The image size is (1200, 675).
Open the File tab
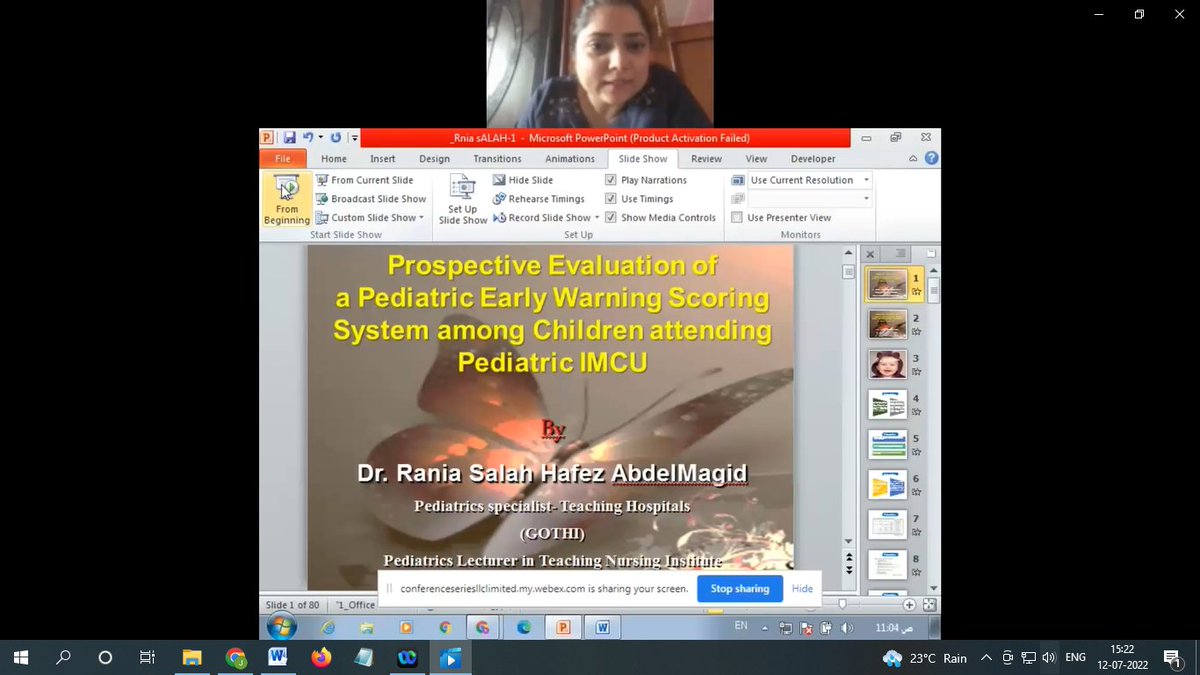tap(283, 158)
